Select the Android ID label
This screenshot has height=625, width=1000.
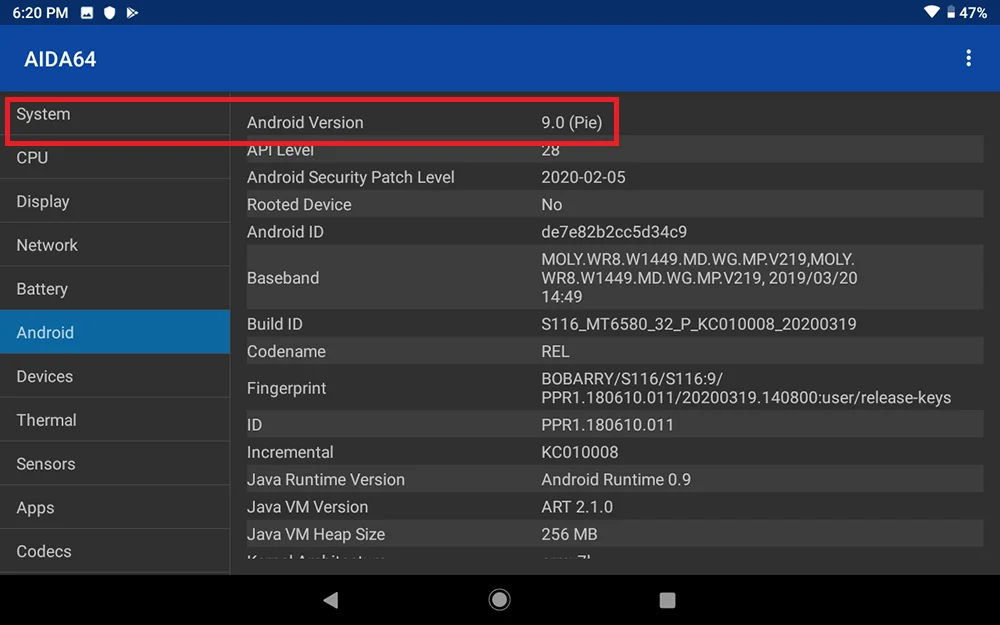tap(285, 232)
